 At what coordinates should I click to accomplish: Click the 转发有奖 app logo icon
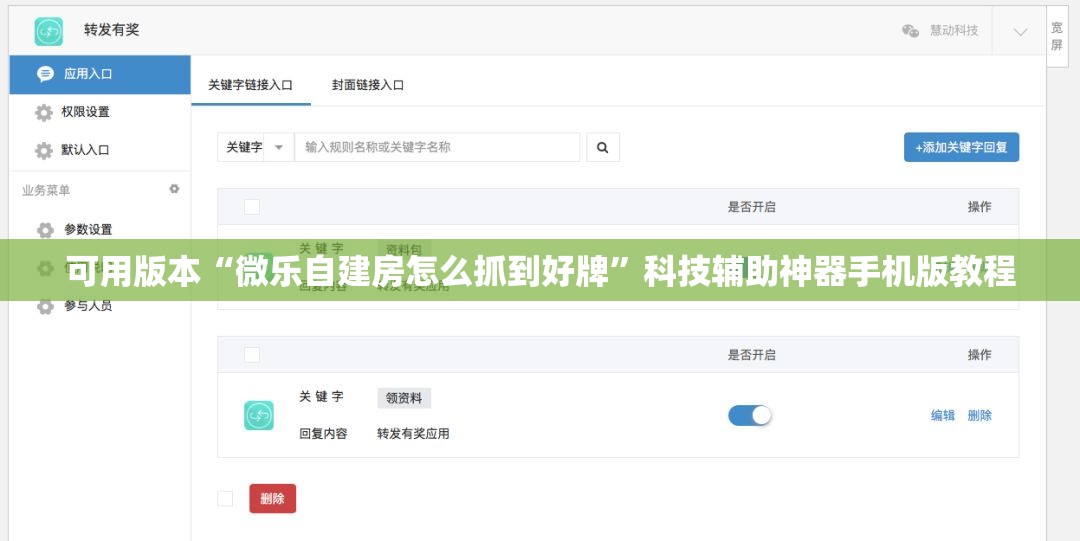pos(49,31)
